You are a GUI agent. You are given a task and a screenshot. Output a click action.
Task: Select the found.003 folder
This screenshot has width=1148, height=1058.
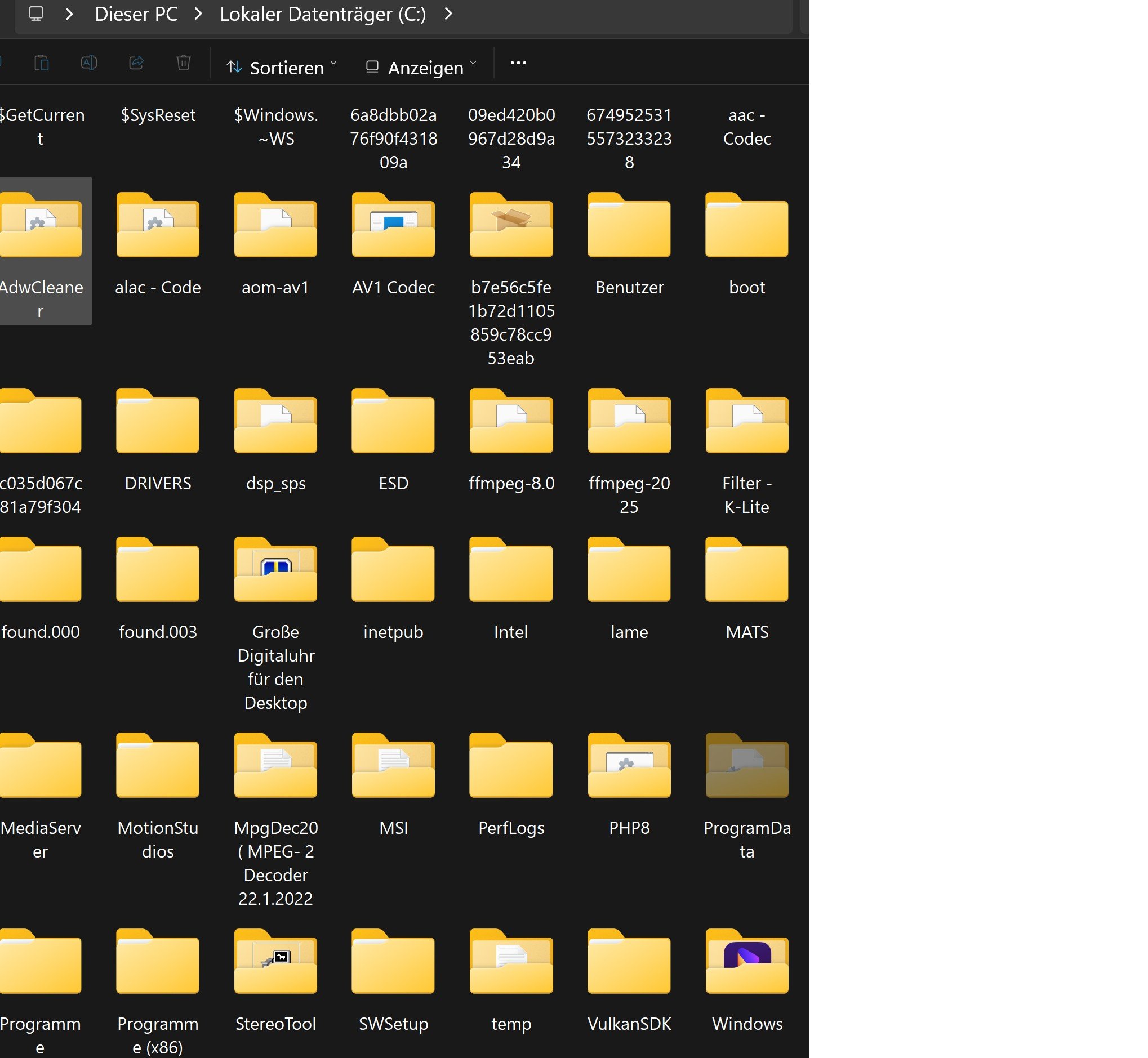coord(158,589)
